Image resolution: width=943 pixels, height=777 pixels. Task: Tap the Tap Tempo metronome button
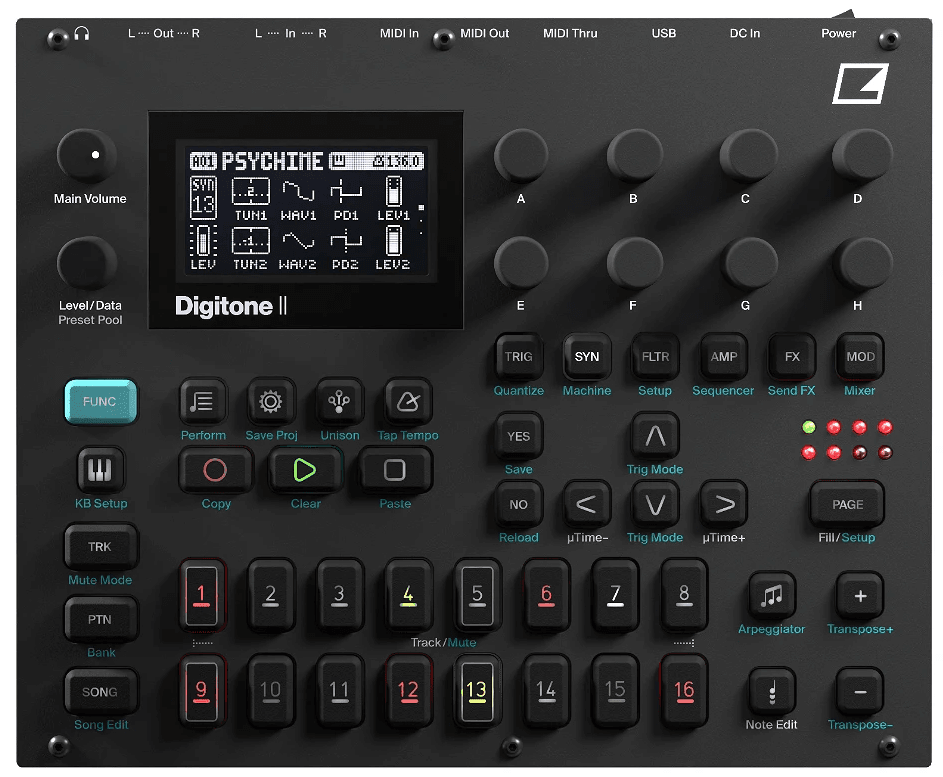click(408, 401)
